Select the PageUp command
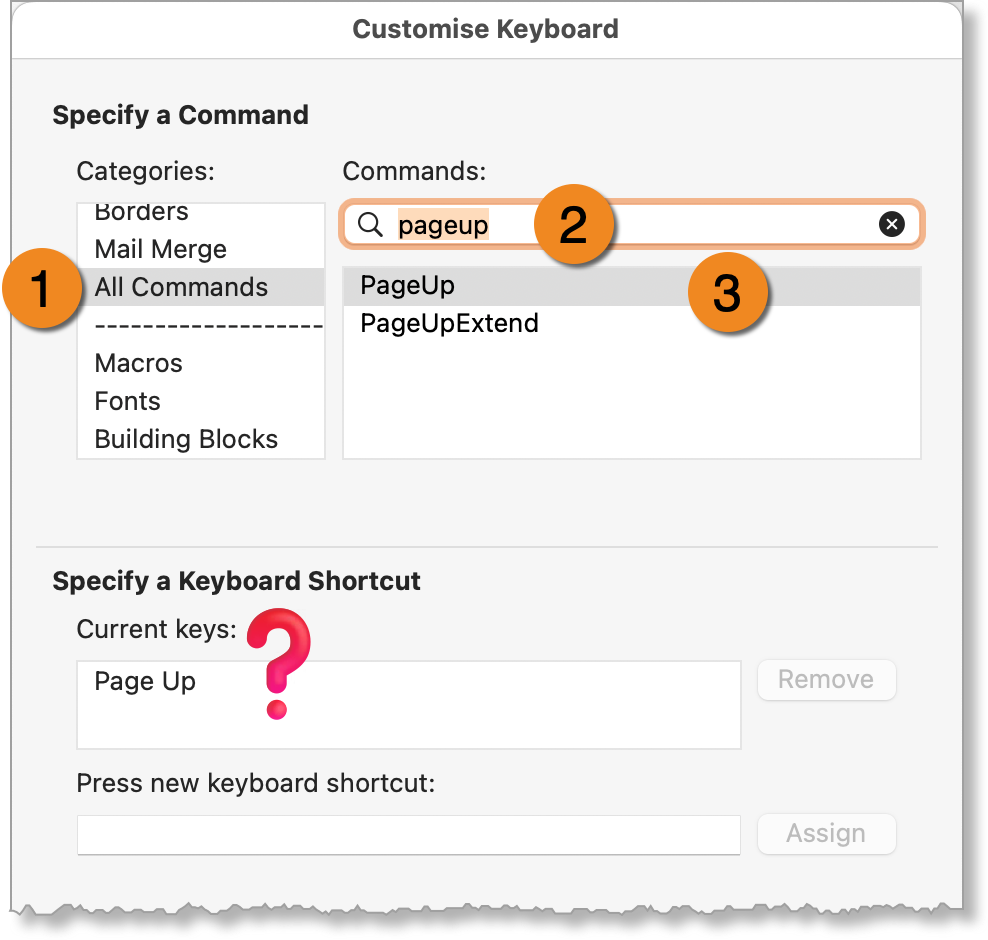The height and width of the screenshot is (940, 988). (x=632, y=286)
